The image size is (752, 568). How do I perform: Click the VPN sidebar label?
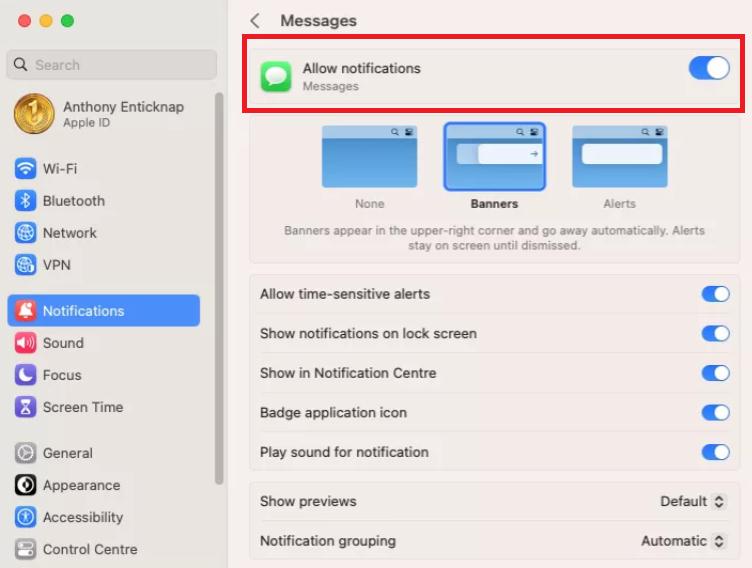[x=57, y=265]
